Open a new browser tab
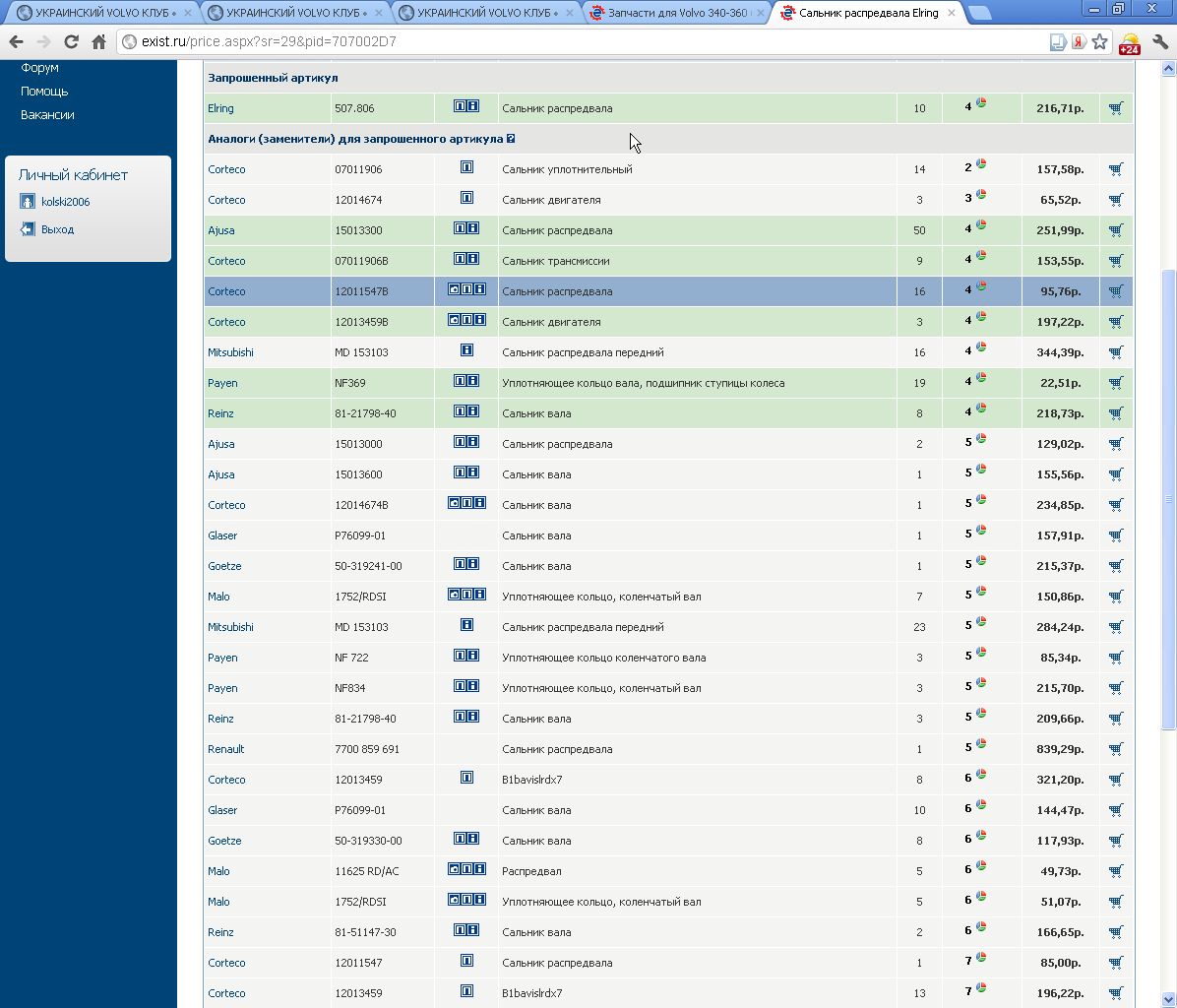The height and width of the screenshot is (1008, 1177). click(978, 13)
